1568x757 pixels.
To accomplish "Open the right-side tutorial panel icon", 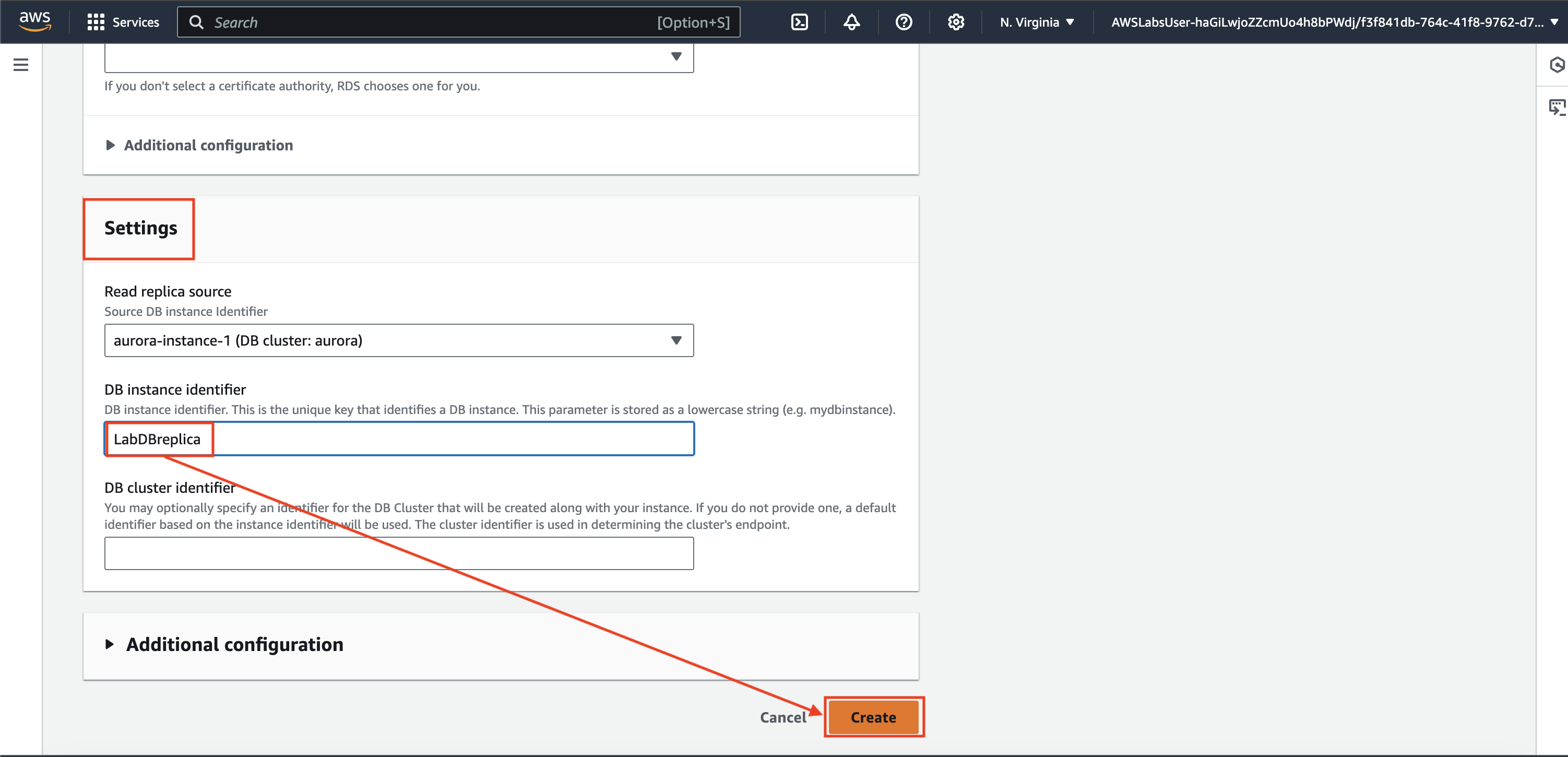I will 1557,107.
